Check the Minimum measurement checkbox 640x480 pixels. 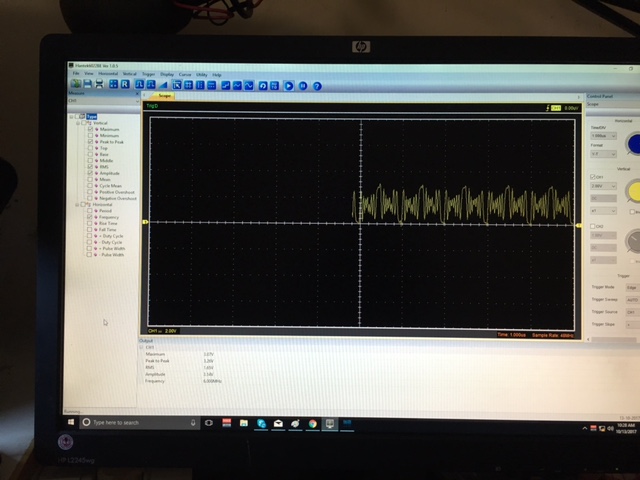[91, 135]
